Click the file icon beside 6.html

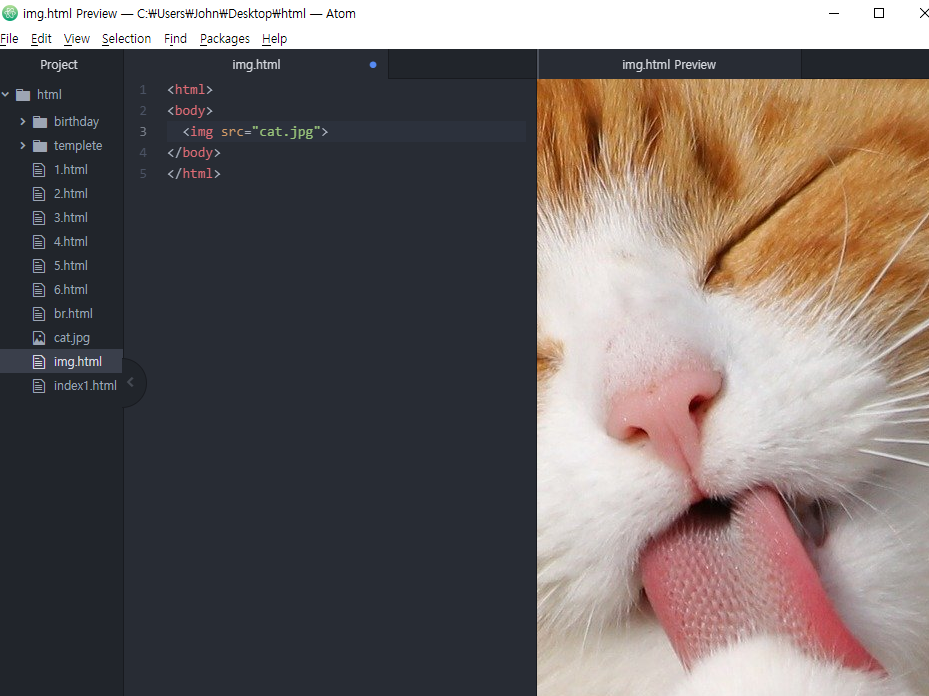click(x=39, y=290)
